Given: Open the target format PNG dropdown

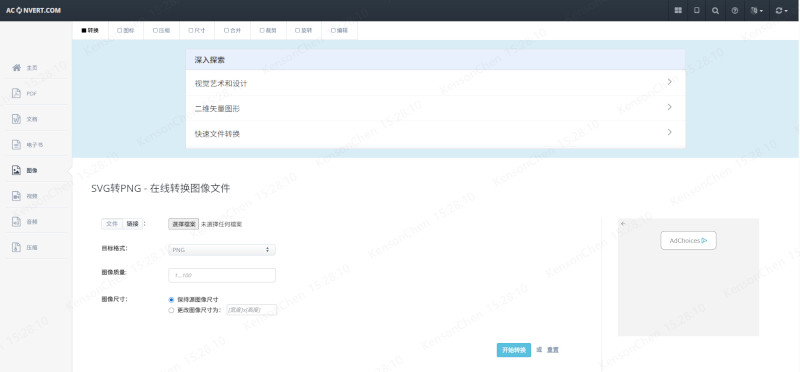Looking at the screenshot, I should click(222, 250).
